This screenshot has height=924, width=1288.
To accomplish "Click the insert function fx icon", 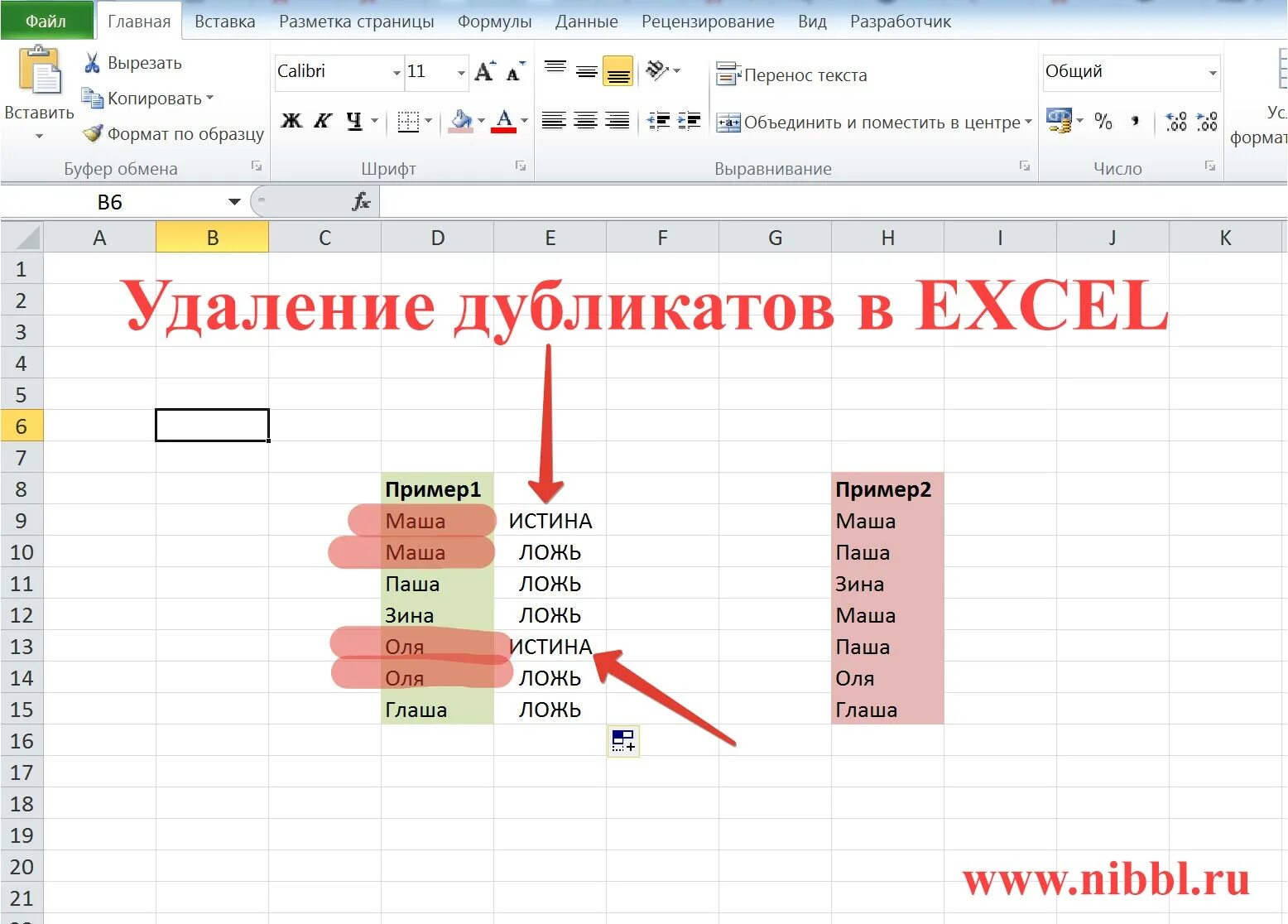I will coord(362,201).
